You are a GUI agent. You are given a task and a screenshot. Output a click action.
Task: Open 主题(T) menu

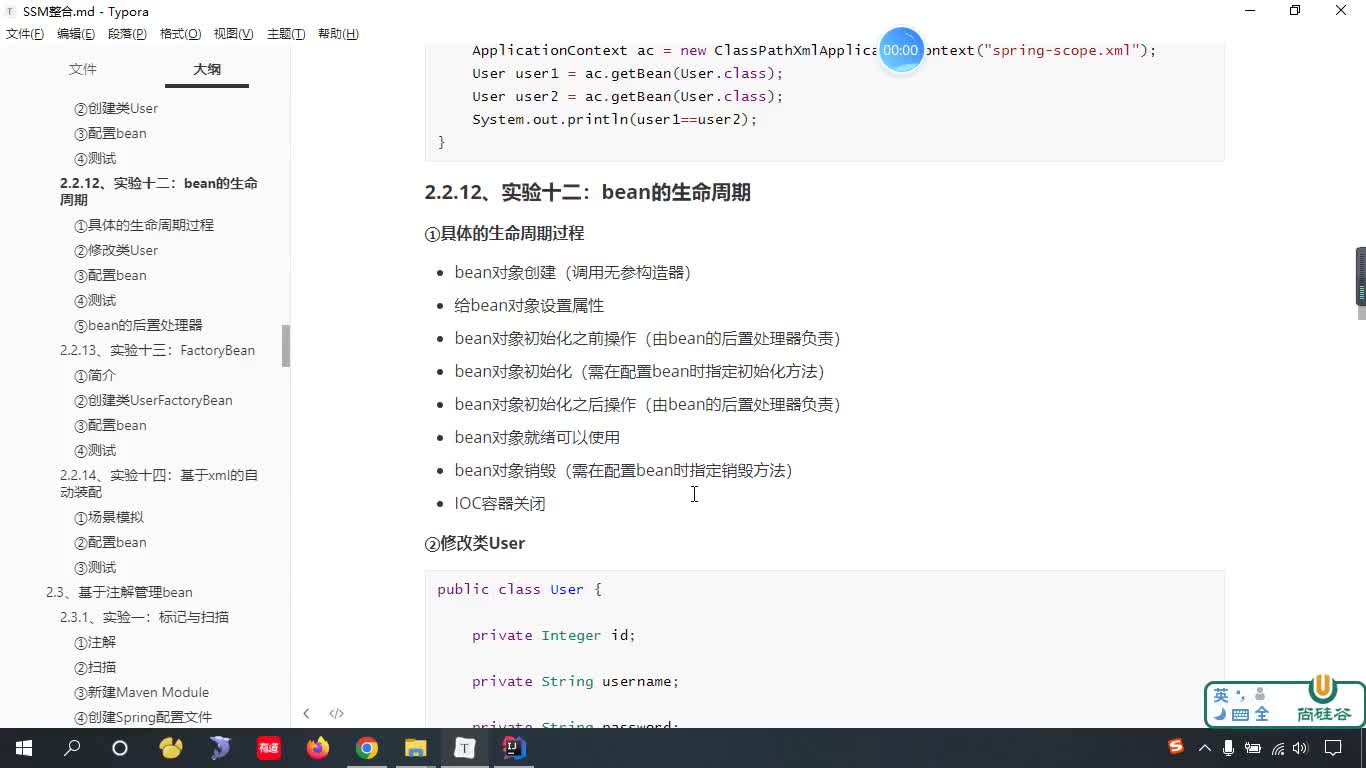tap(286, 34)
